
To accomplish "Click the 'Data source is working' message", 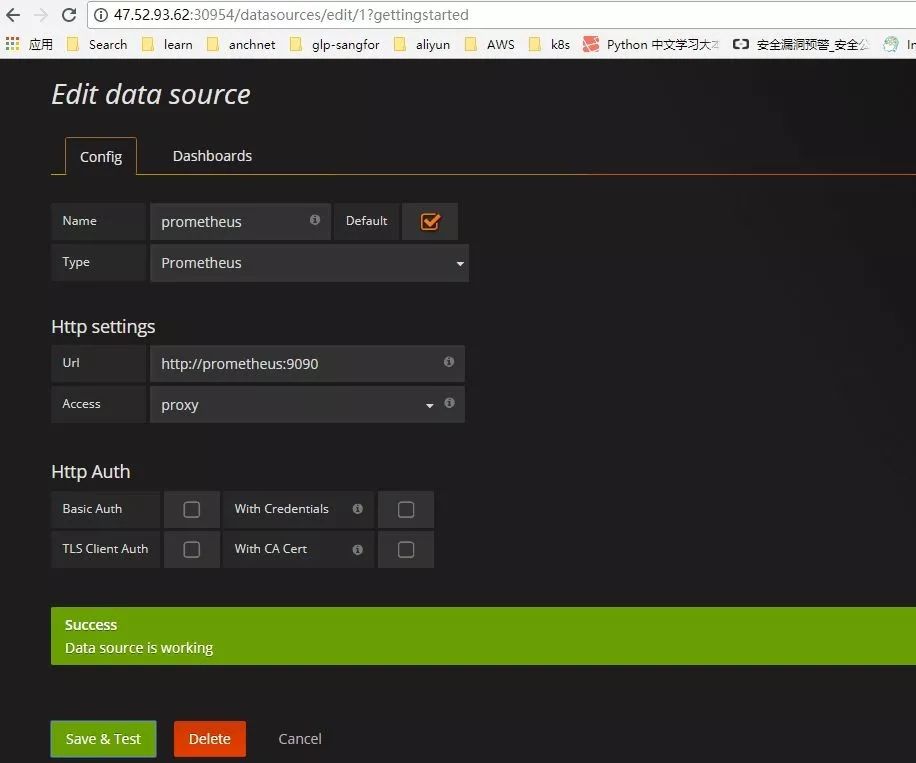I will pos(139,648).
